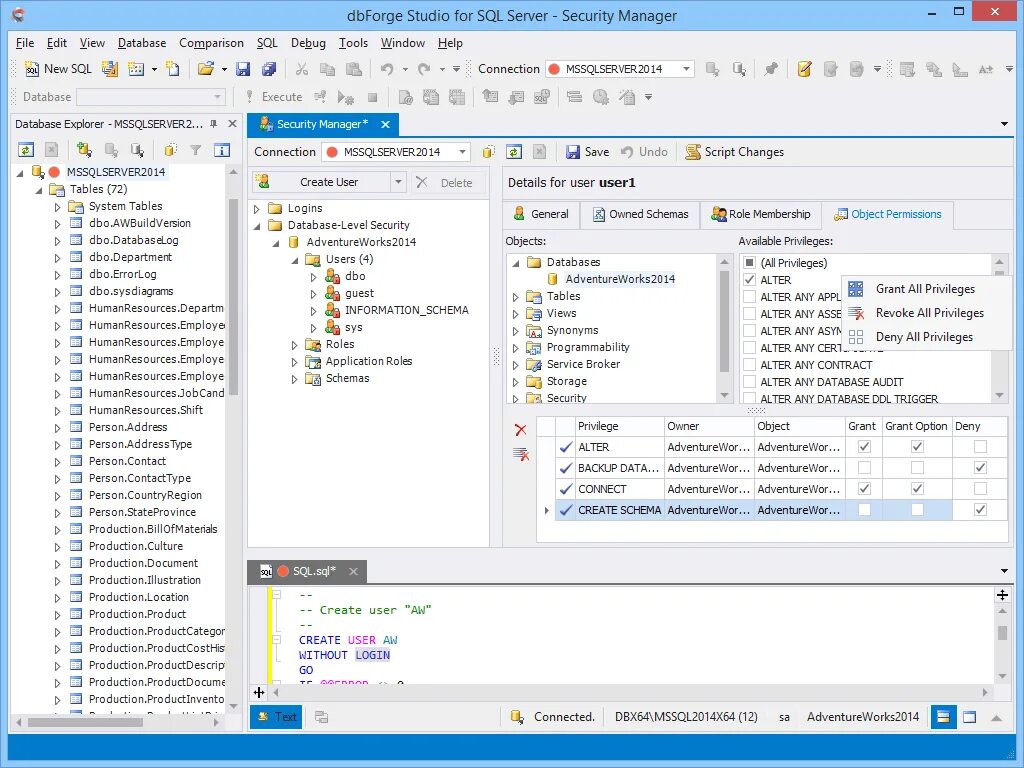
Task: Toggle Grant checkbox in ALTER grid row
Action: (x=864, y=447)
